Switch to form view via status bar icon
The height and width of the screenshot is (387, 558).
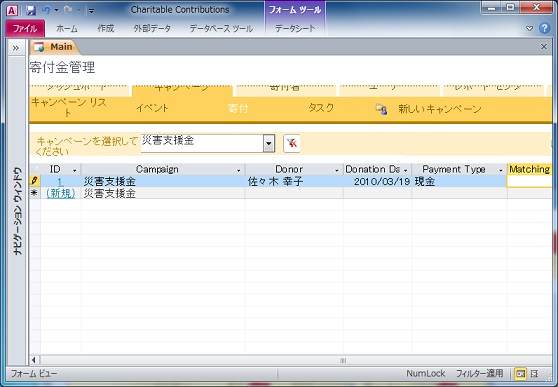tap(521, 373)
